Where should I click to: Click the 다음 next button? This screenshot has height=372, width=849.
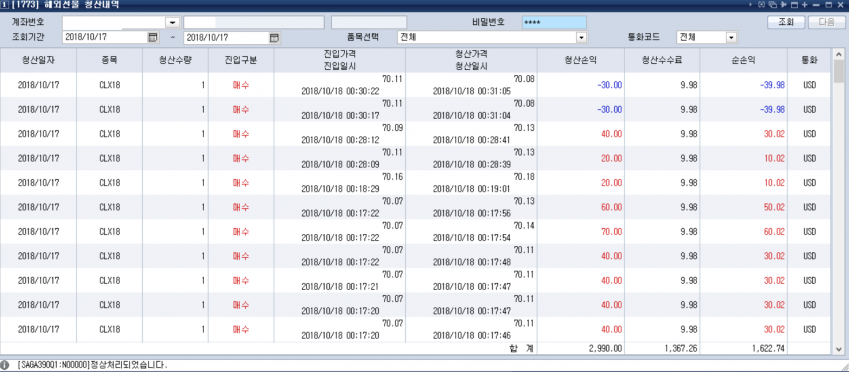pyautogui.click(x=827, y=22)
